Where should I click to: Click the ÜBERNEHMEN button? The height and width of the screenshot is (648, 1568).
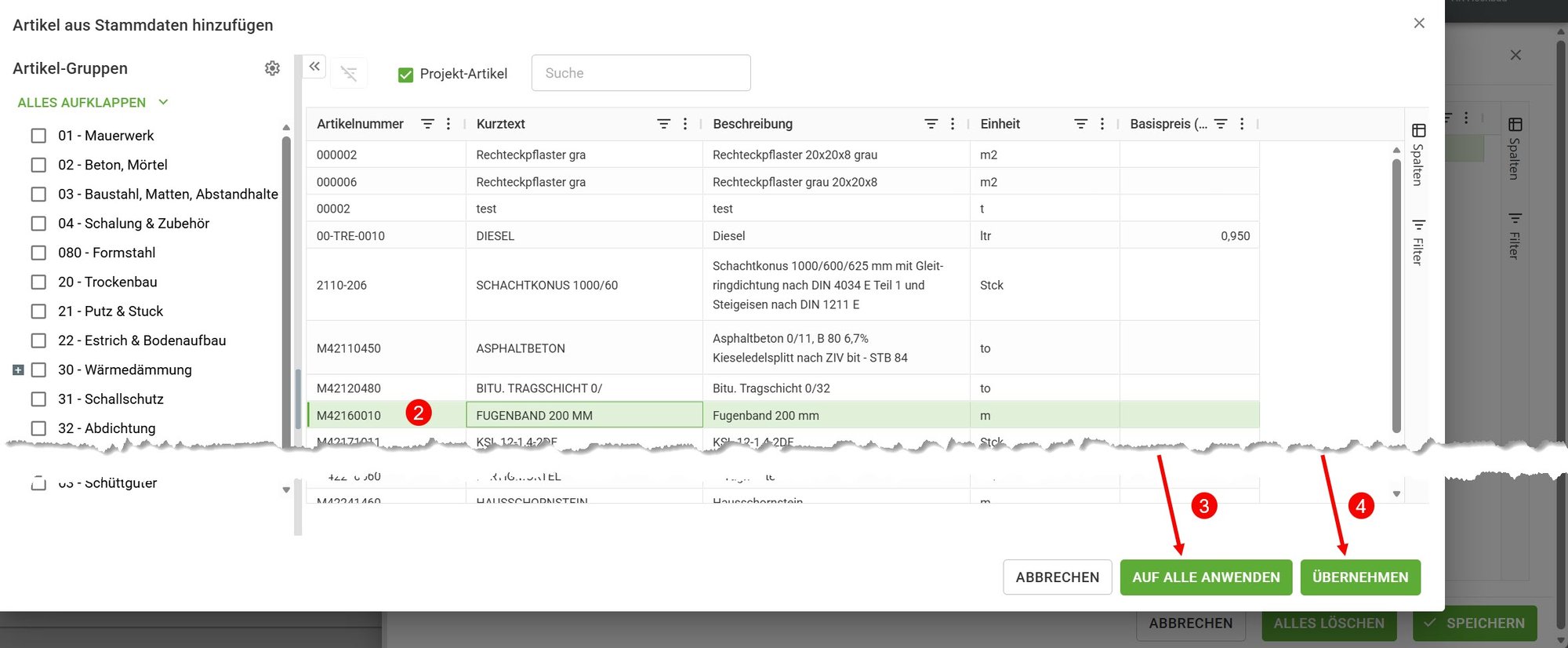[x=1360, y=577]
